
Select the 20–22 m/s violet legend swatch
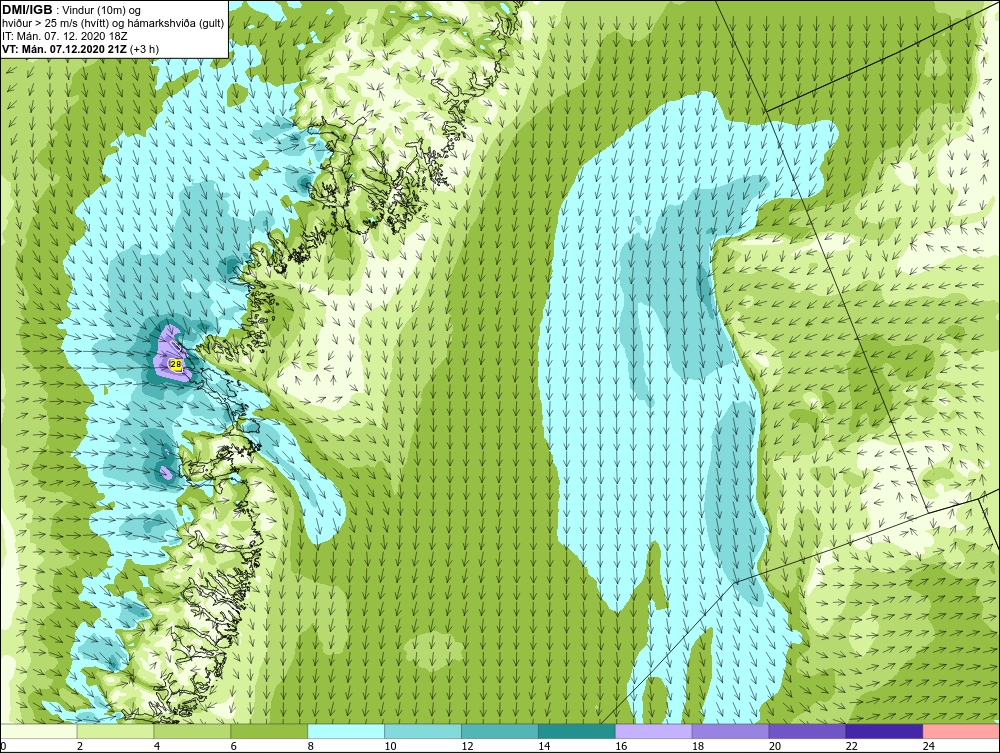(x=807, y=731)
